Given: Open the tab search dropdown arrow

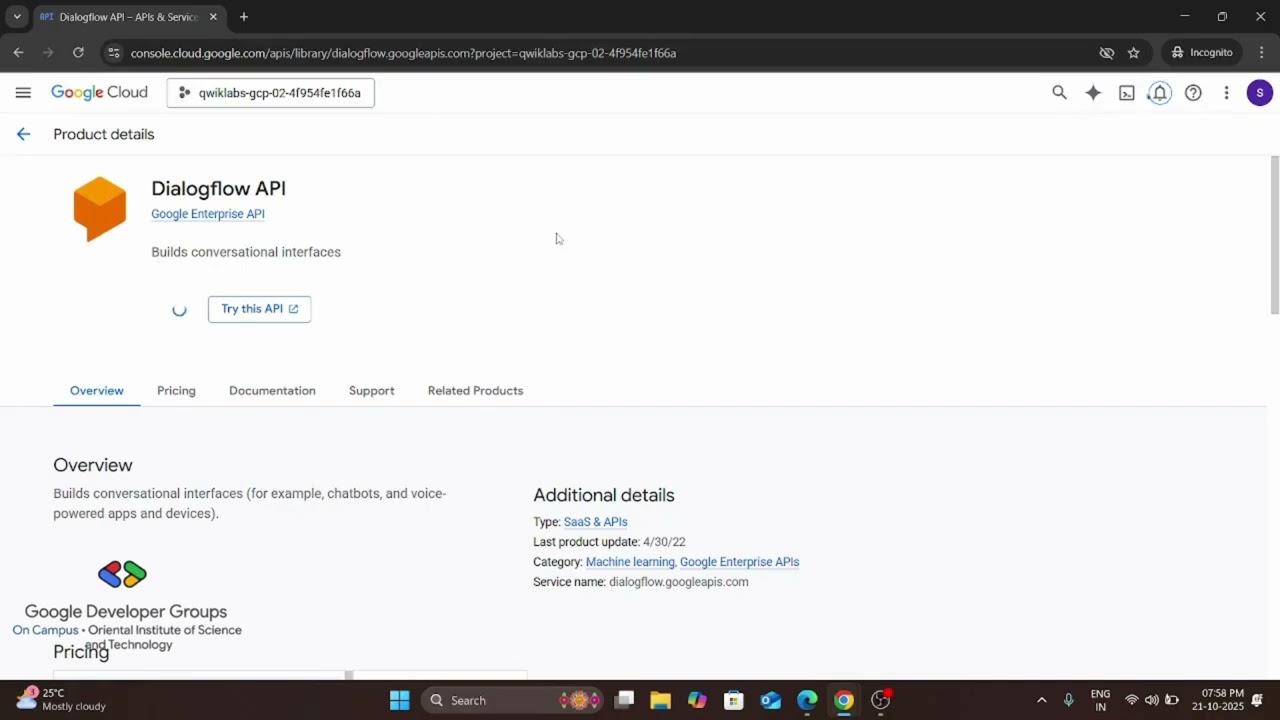Looking at the screenshot, I should click(x=16, y=17).
